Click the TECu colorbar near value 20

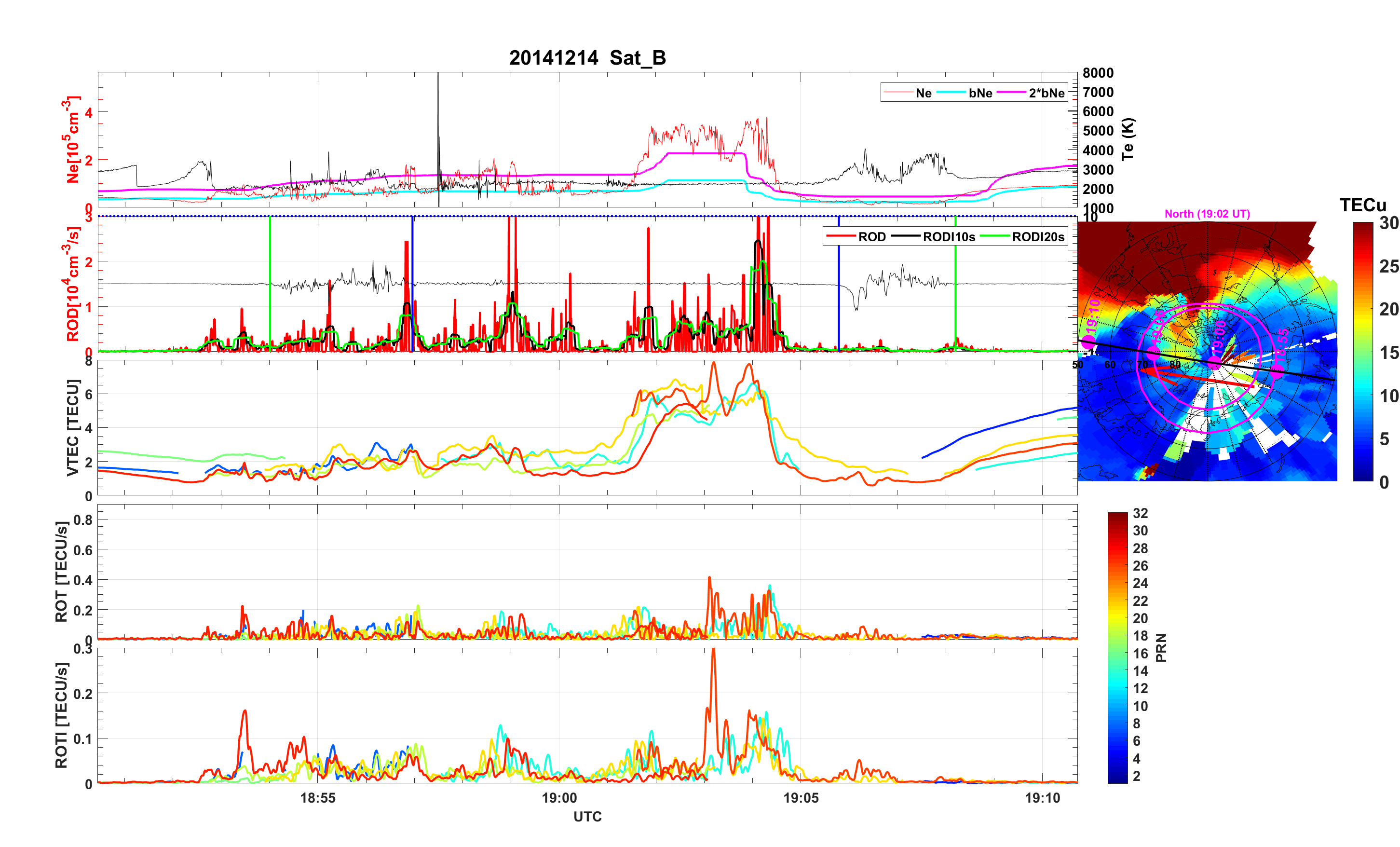1363,309
